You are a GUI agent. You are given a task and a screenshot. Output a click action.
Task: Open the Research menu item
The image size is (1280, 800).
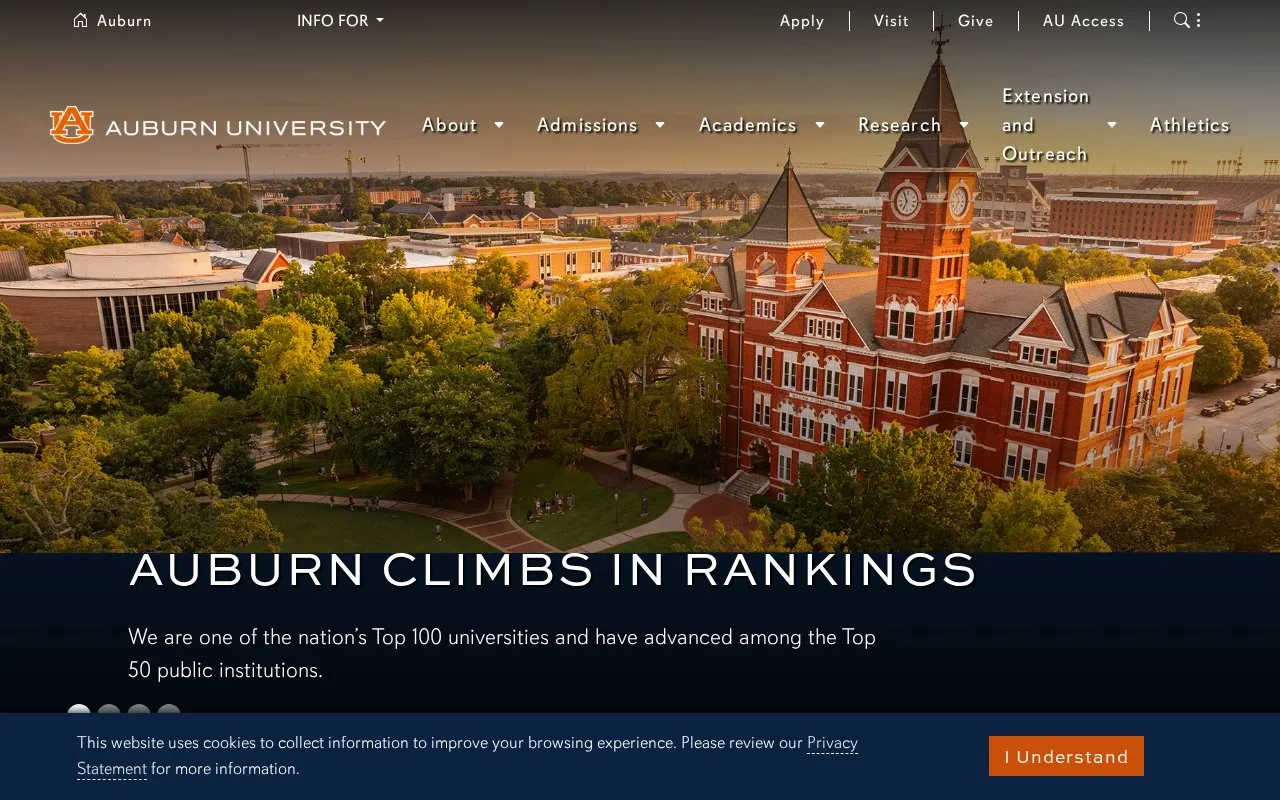(x=900, y=125)
